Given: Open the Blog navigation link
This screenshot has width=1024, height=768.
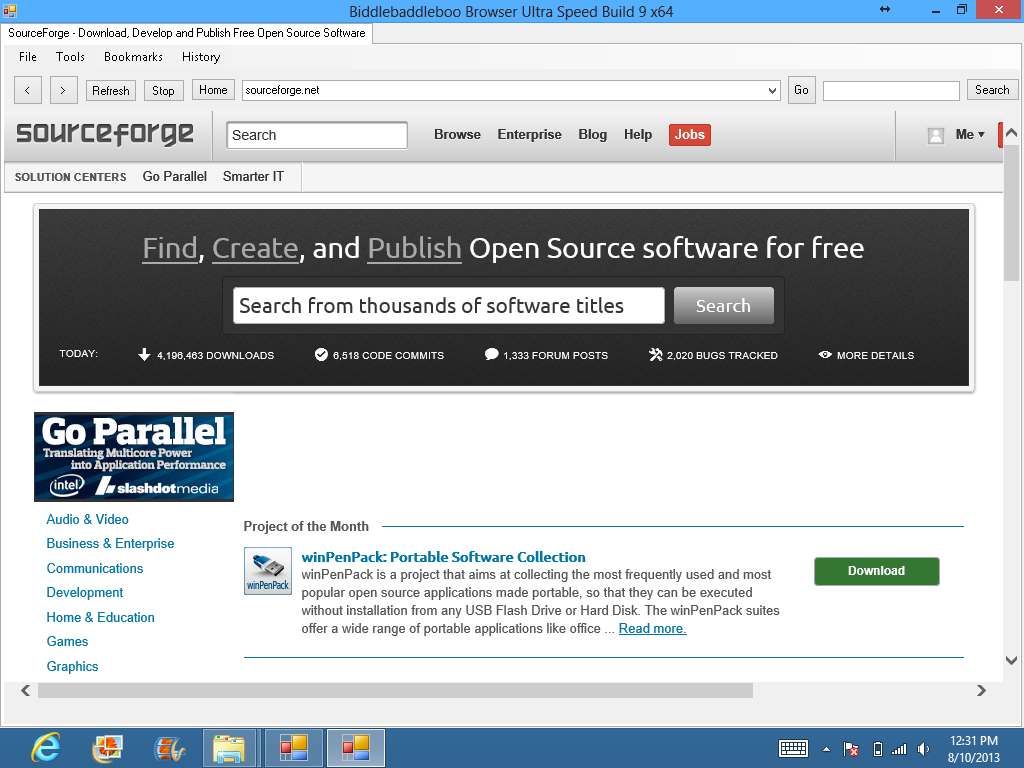Looking at the screenshot, I should coord(592,135).
